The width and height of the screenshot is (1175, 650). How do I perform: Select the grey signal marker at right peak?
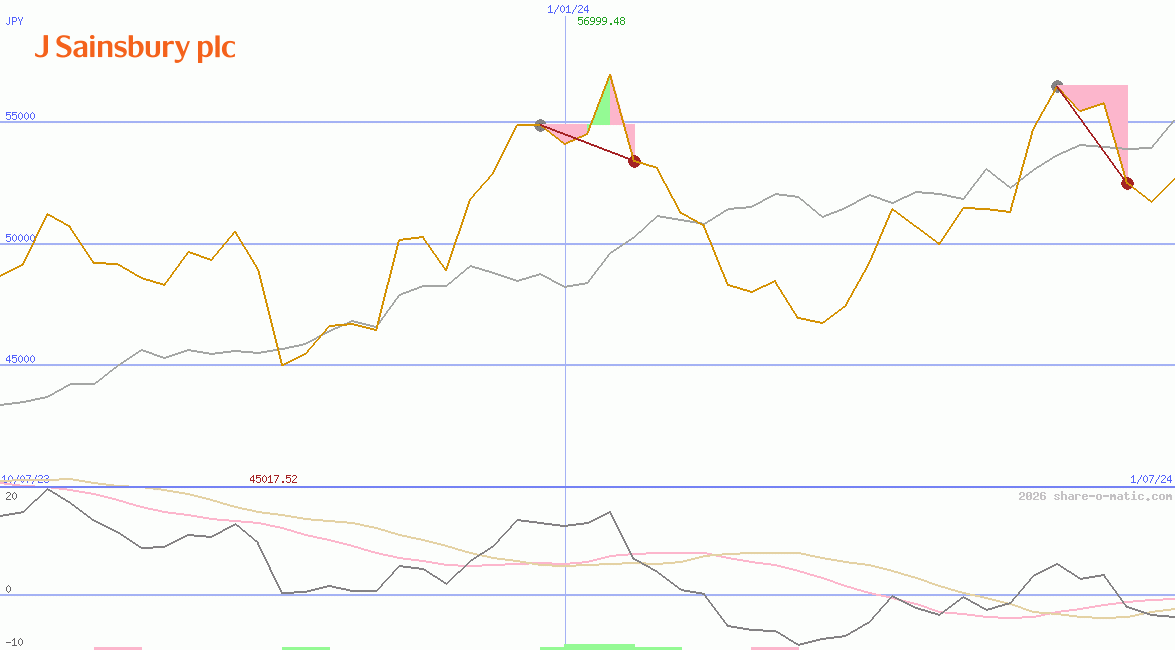(1057, 86)
